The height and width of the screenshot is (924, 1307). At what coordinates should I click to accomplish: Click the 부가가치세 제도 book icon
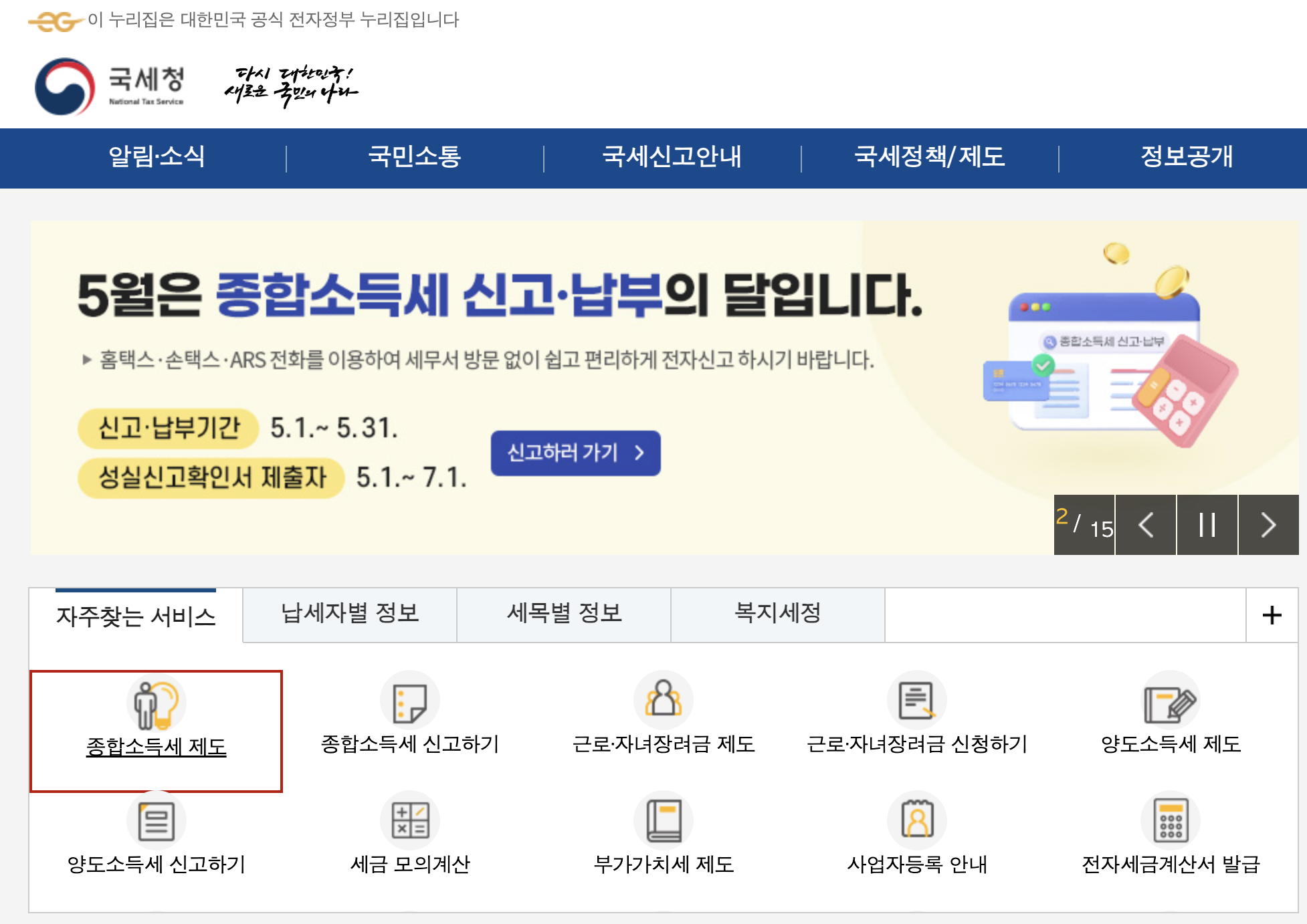click(663, 820)
